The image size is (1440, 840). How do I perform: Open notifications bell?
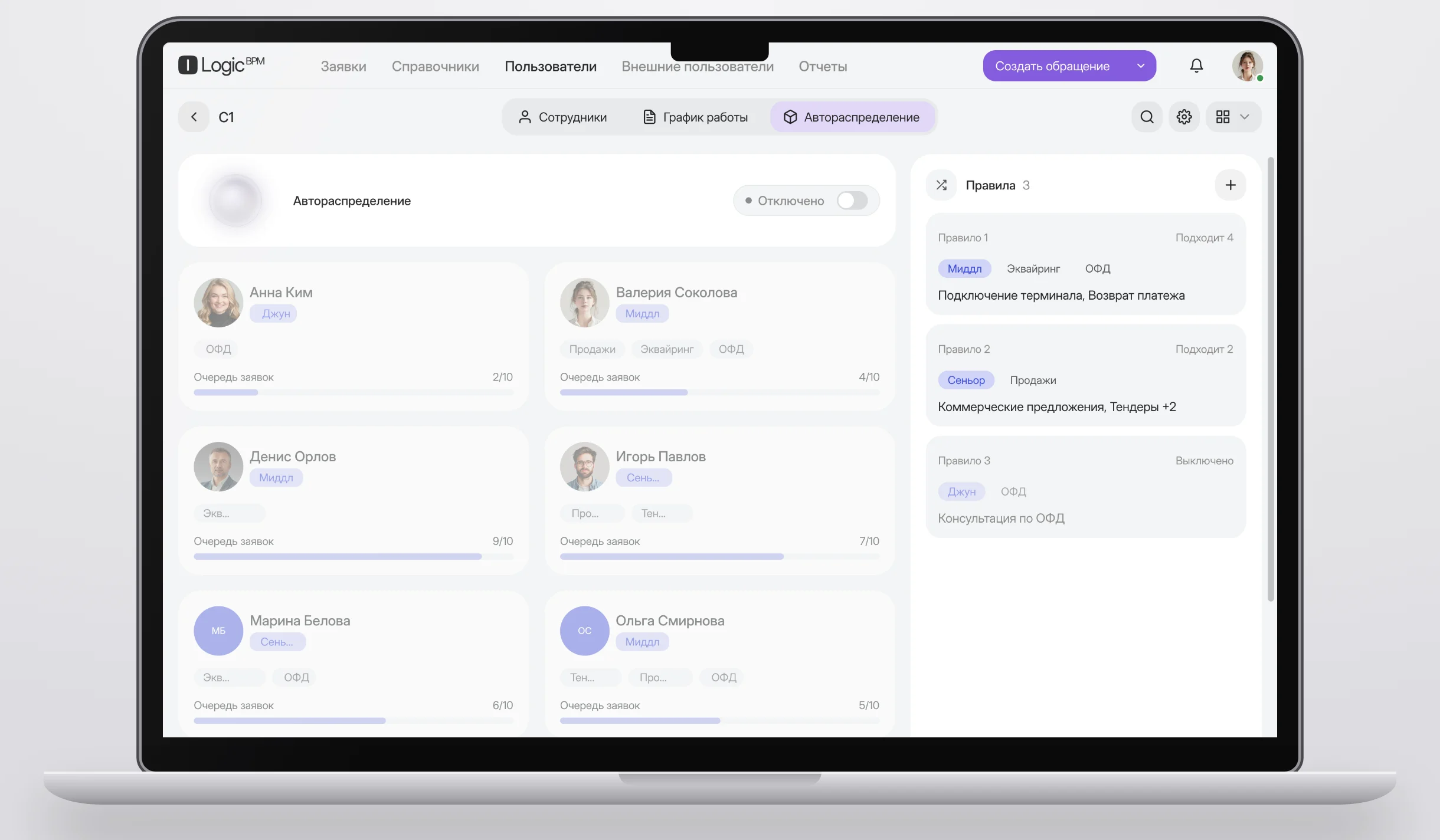coord(1196,65)
